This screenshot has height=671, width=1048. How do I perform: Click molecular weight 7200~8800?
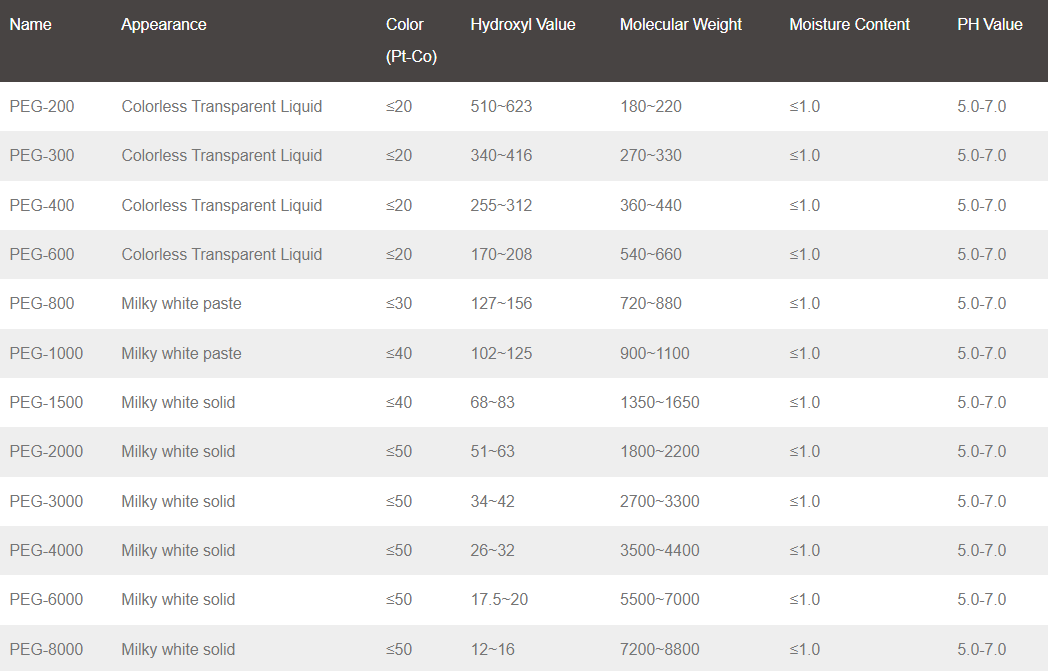tap(660, 649)
